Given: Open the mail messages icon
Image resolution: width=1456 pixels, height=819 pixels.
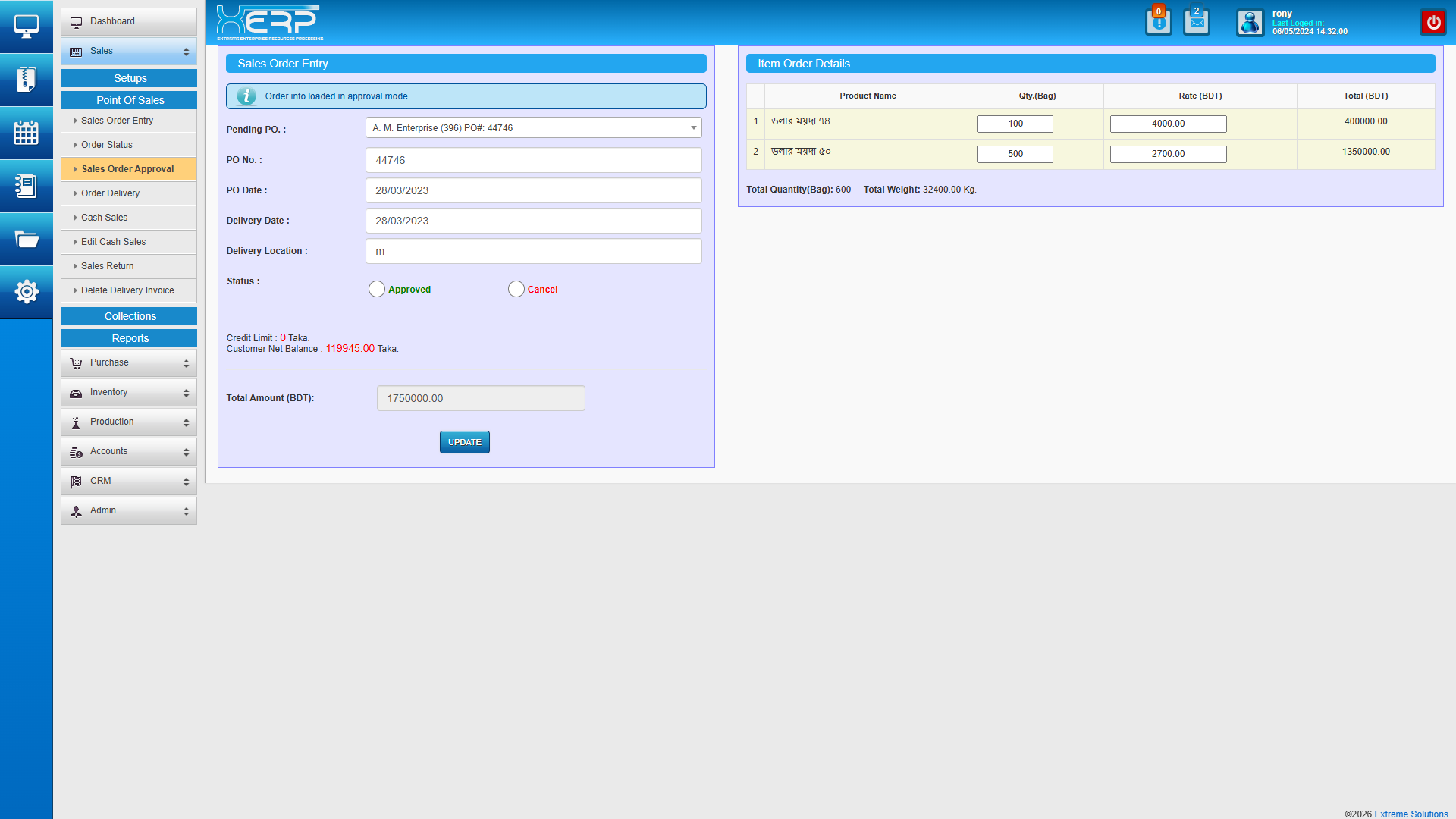Looking at the screenshot, I should coord(1197,23).
